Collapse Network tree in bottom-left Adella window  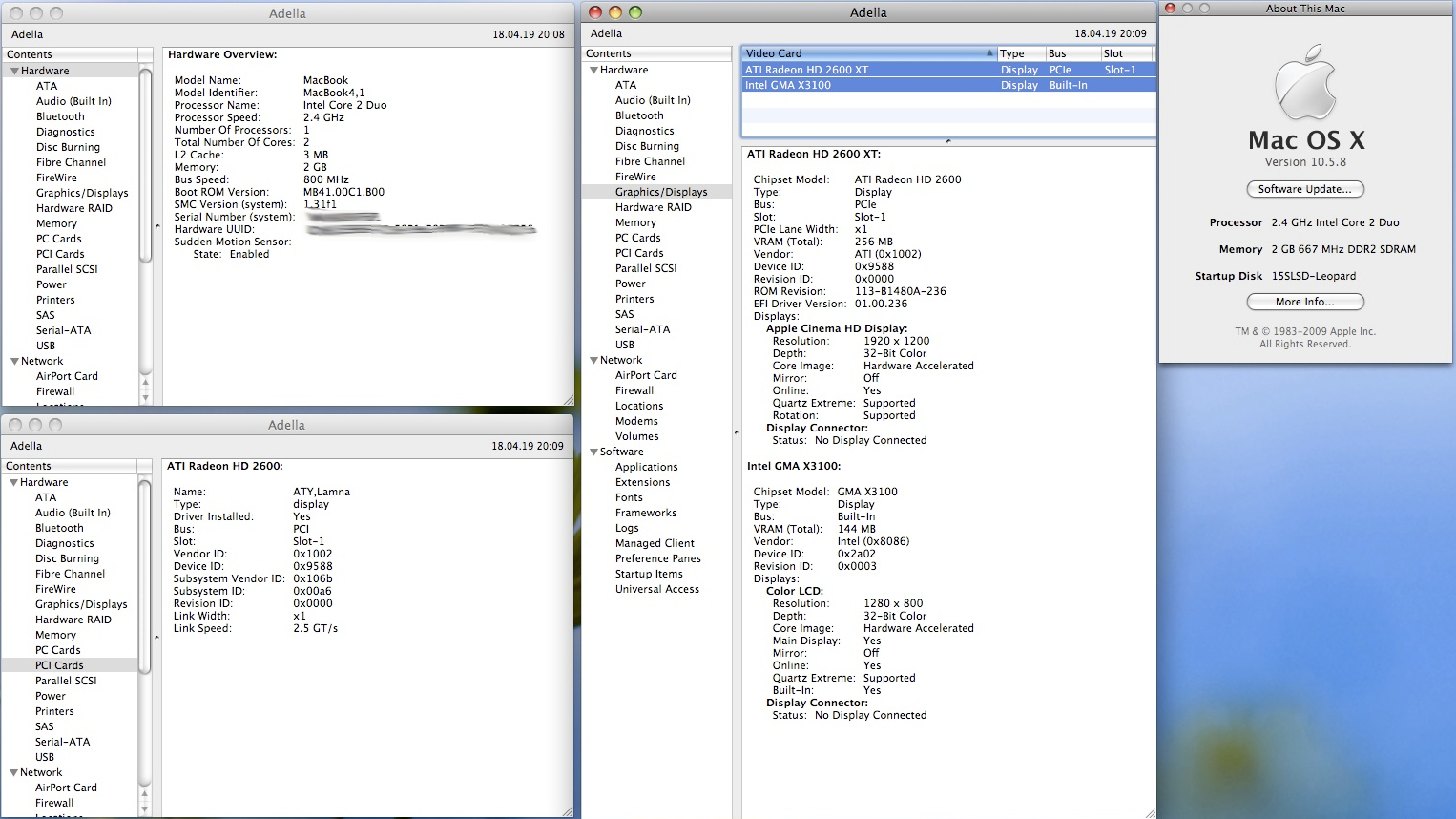[x=14, y=772]
